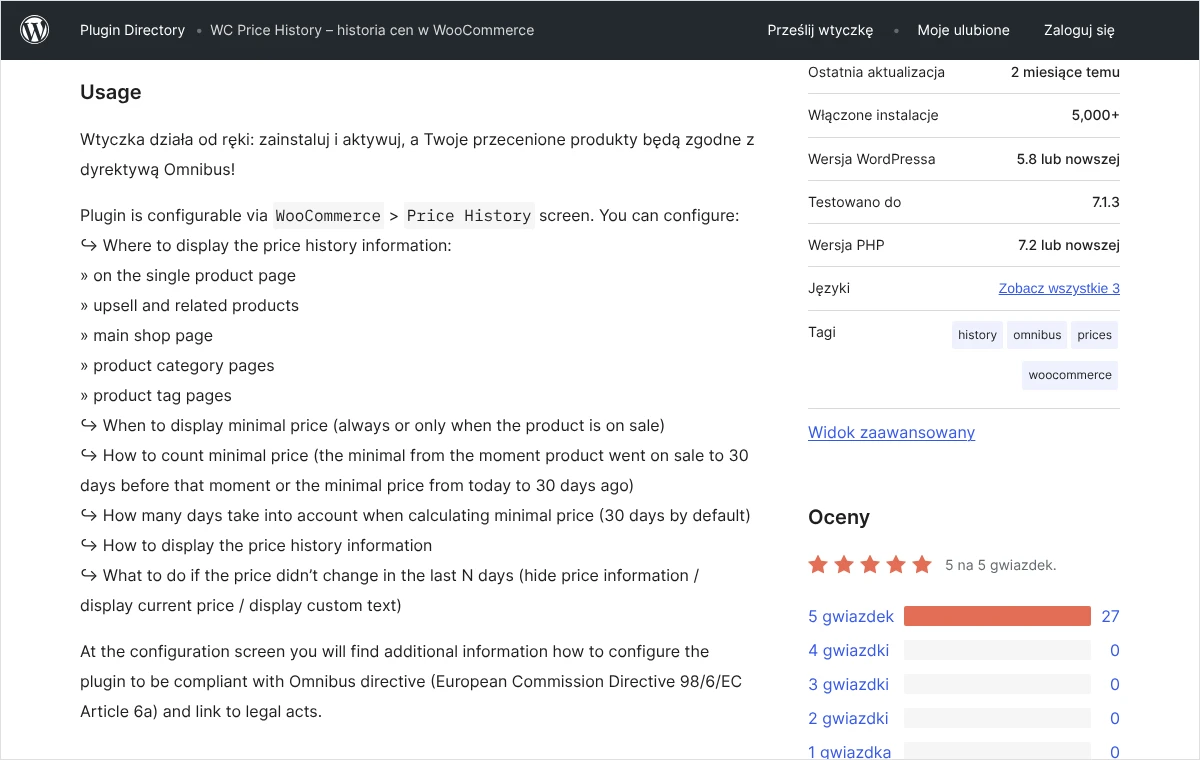Select the 'prices' tag
Image resolution: width=1200 pixels, height=760 pixels.
click(1094, 335)
